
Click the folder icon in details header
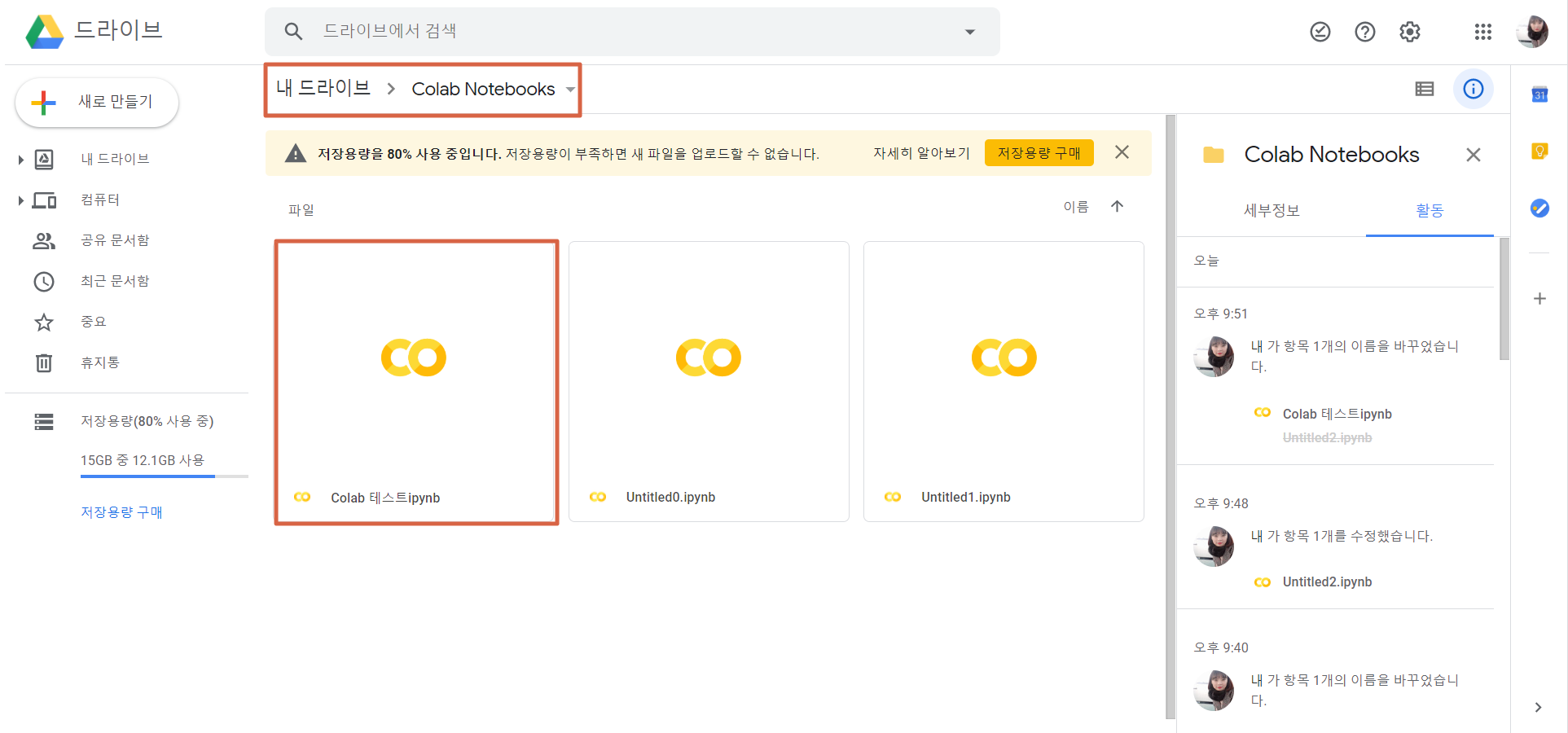point(1214,155)
